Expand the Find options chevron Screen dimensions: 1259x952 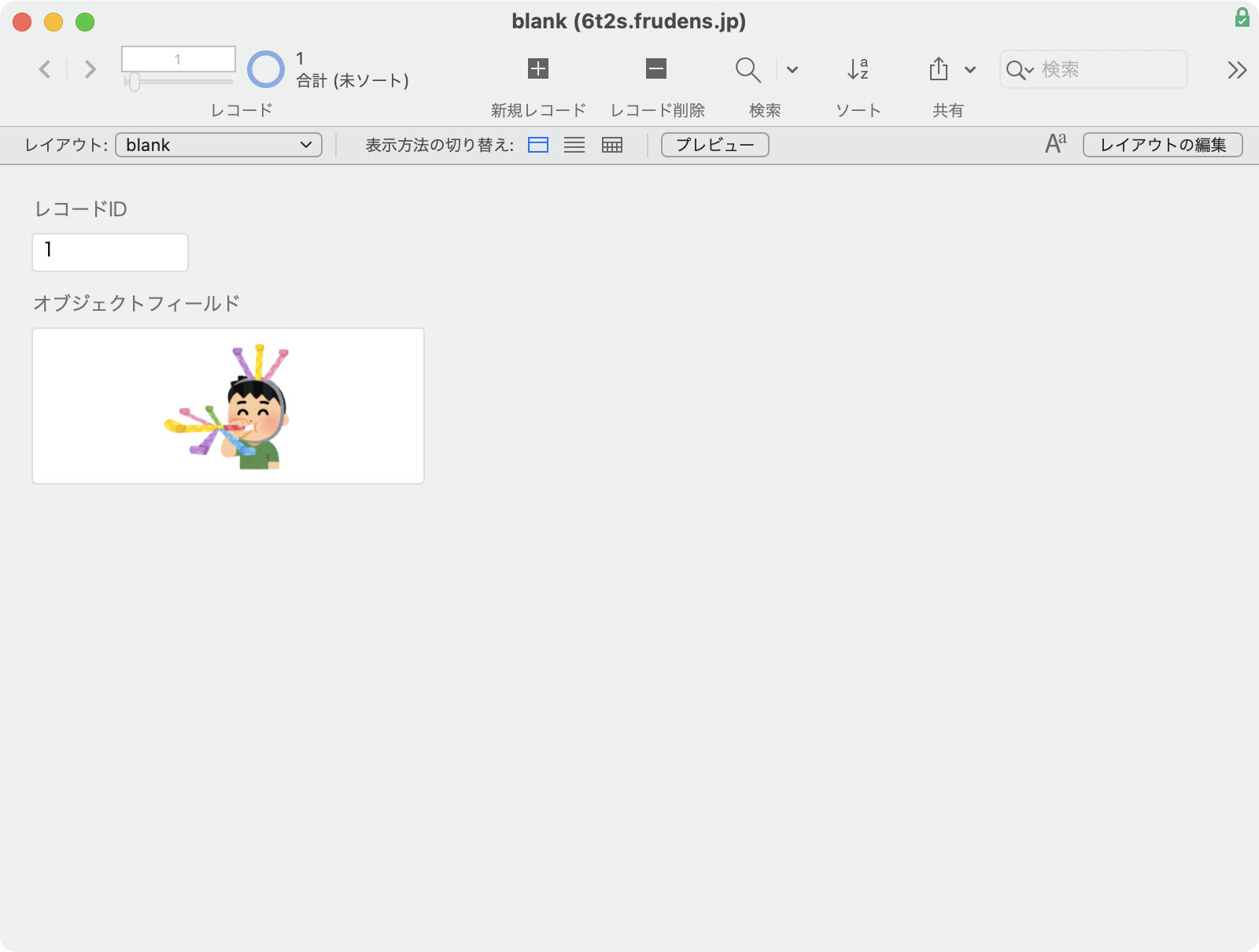point(792,69)
